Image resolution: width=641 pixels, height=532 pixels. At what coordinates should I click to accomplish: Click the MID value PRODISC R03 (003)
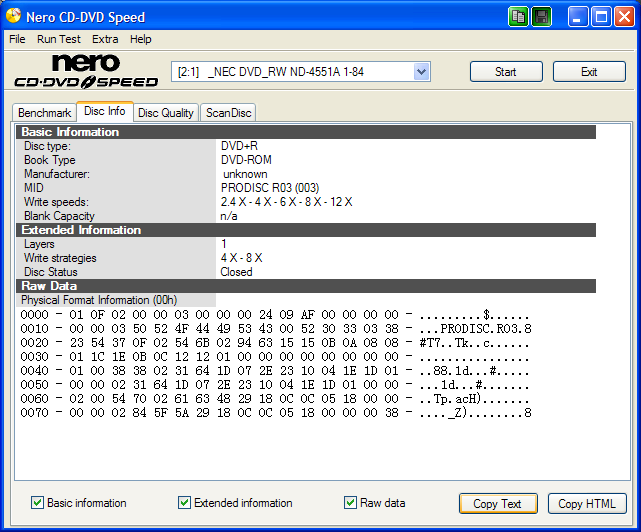click(x=270, y=188)
